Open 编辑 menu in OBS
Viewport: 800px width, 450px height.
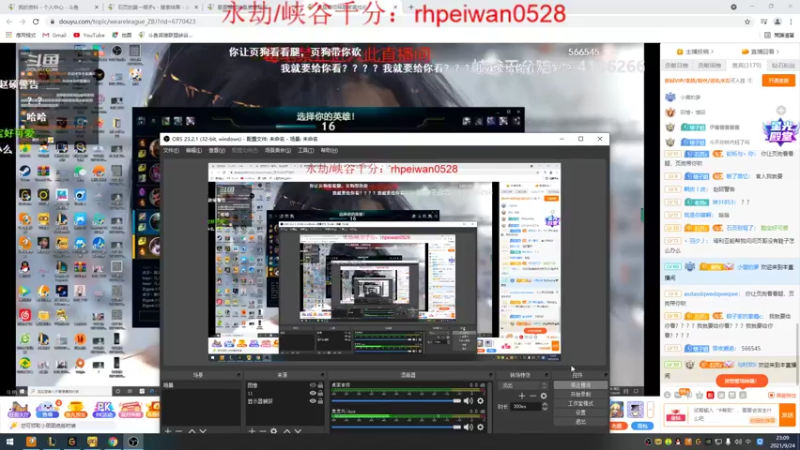coord(193,151)
